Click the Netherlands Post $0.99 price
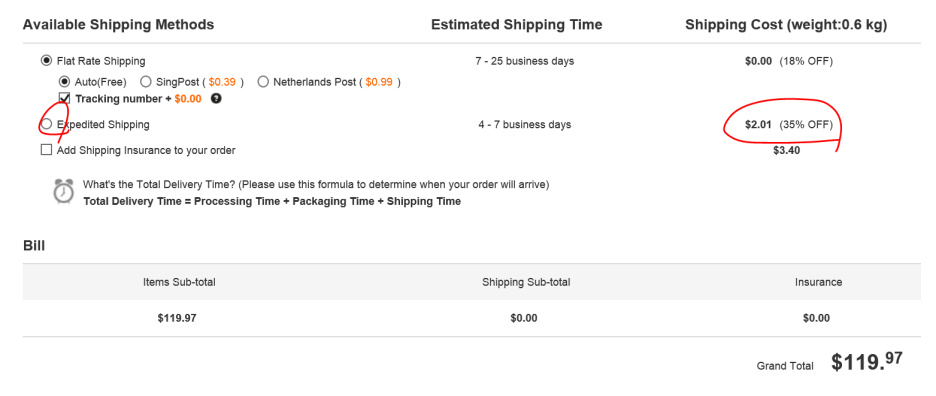 [379, 82]
